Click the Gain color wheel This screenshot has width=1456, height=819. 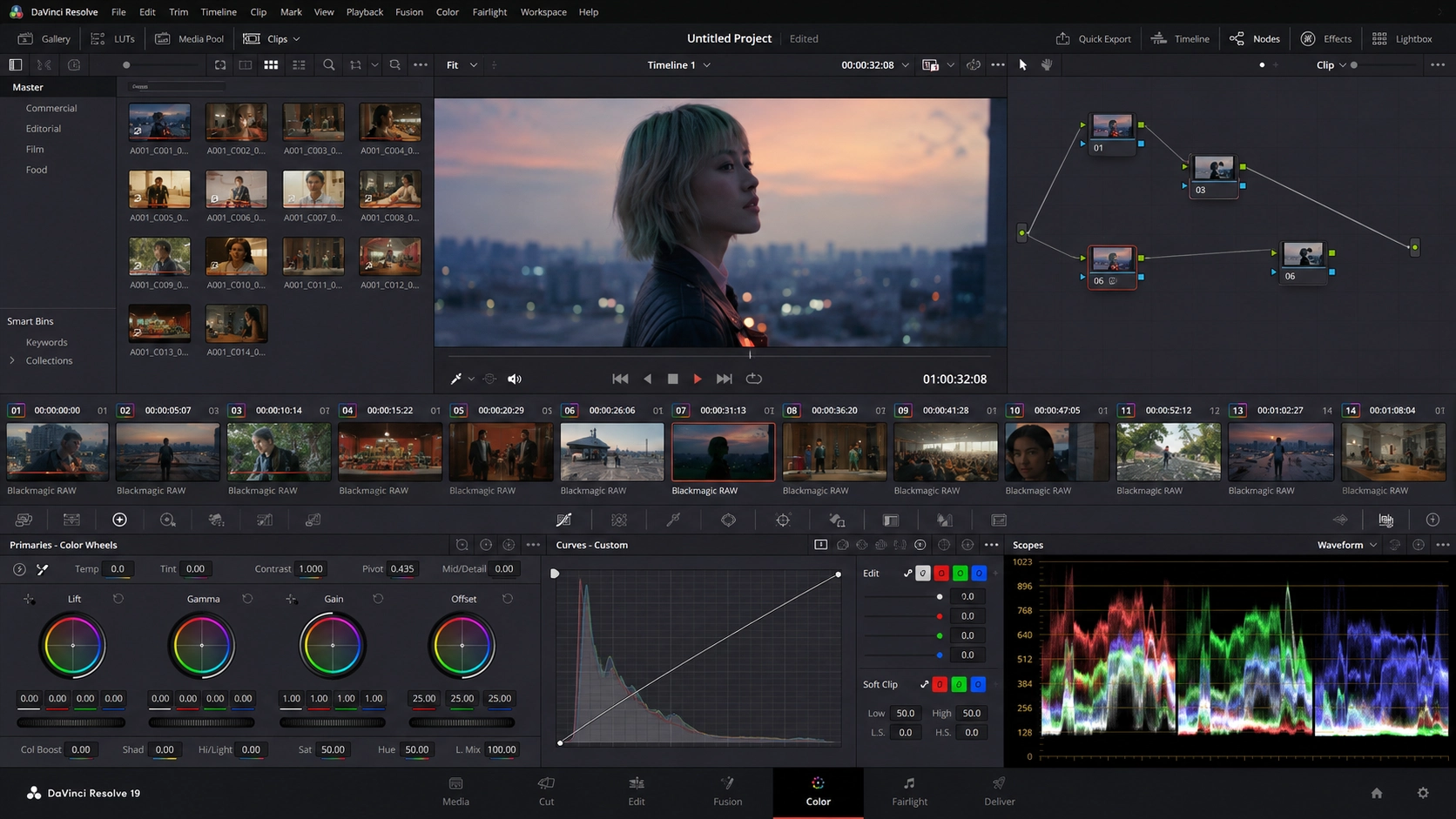coord(332,645)
